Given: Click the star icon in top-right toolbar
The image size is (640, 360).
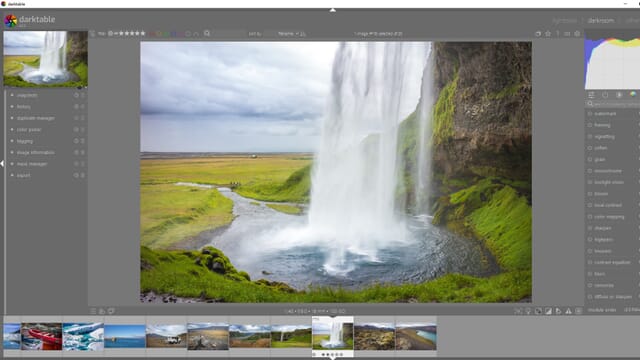Looking at the screenshot, I should coord(548,34).
